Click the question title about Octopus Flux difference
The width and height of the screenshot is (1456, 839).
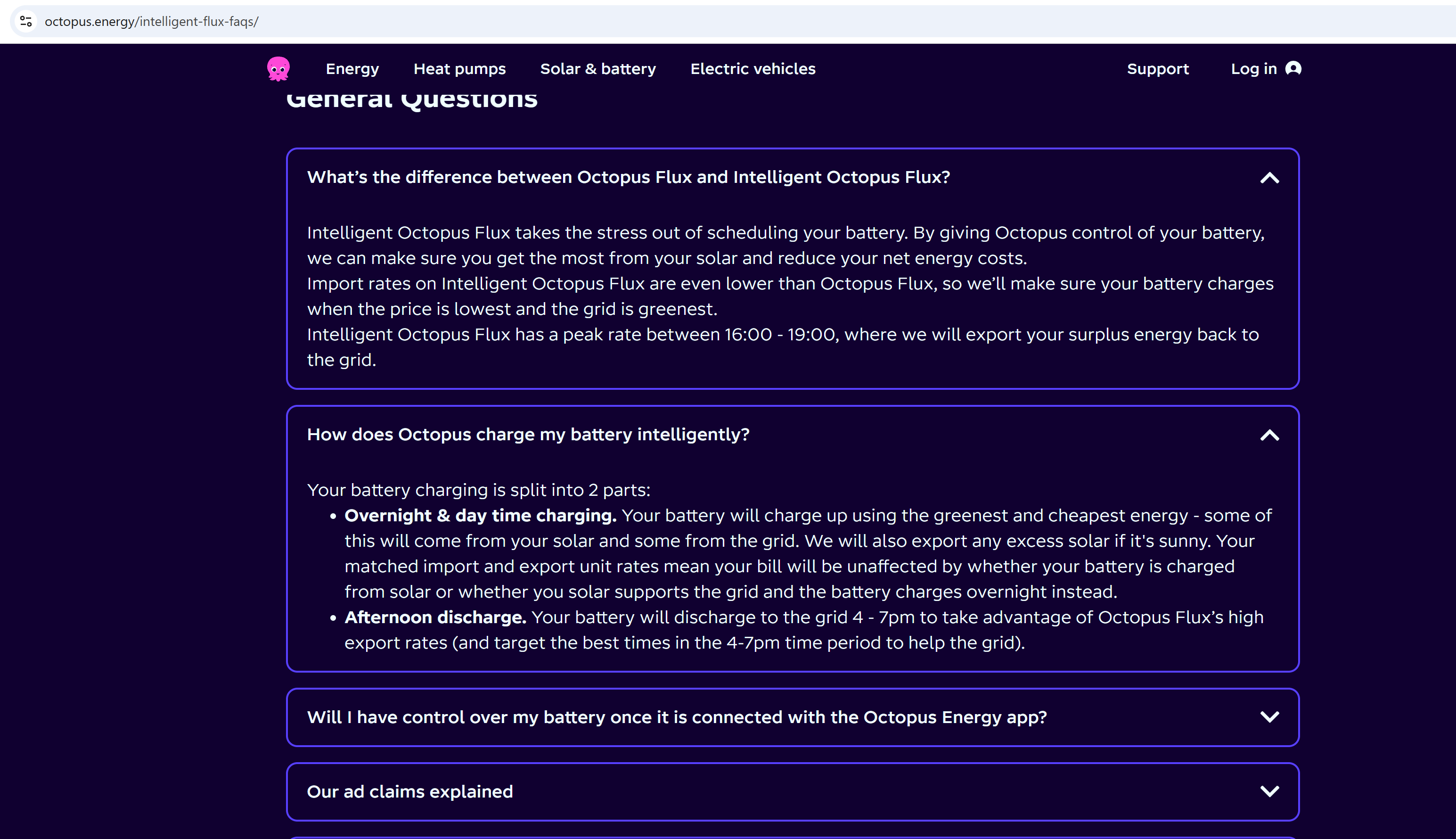pyautogui.click(x=629, y=177)
